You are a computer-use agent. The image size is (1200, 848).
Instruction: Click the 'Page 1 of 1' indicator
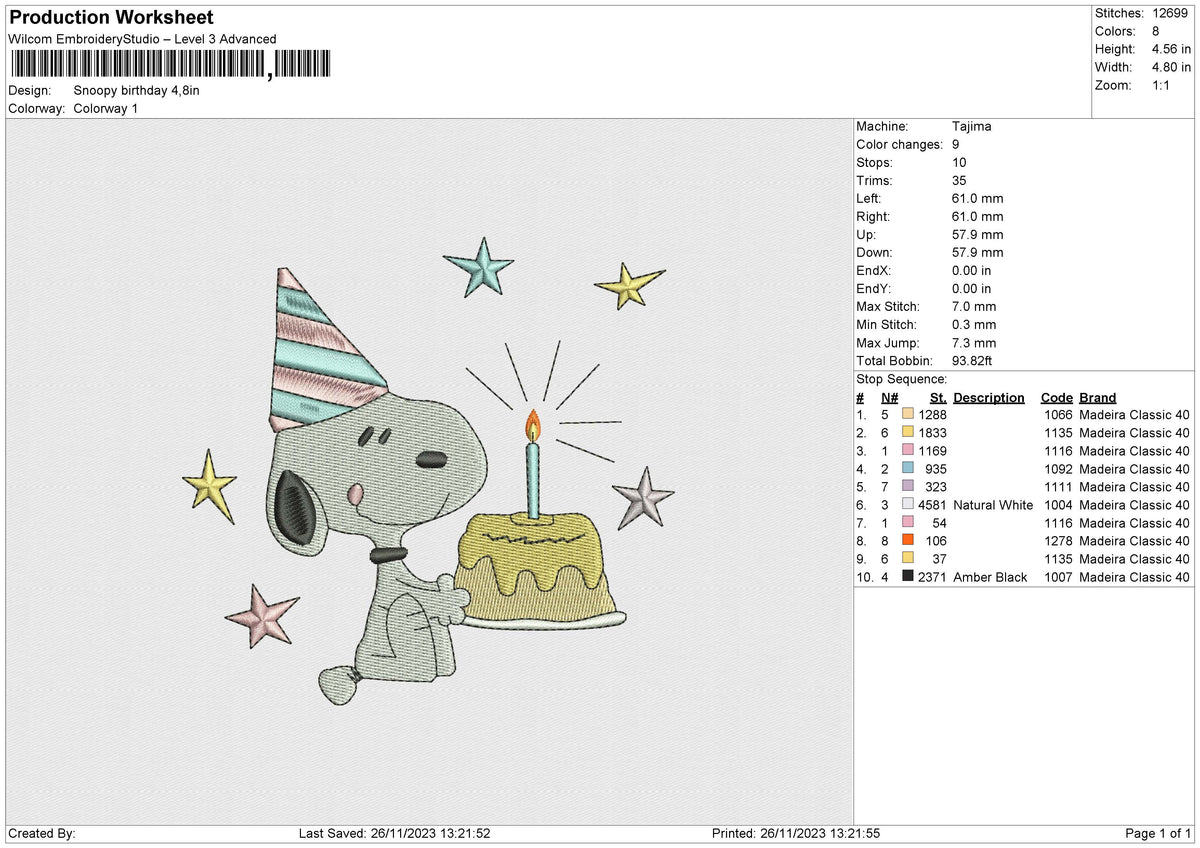[1158, 833]
